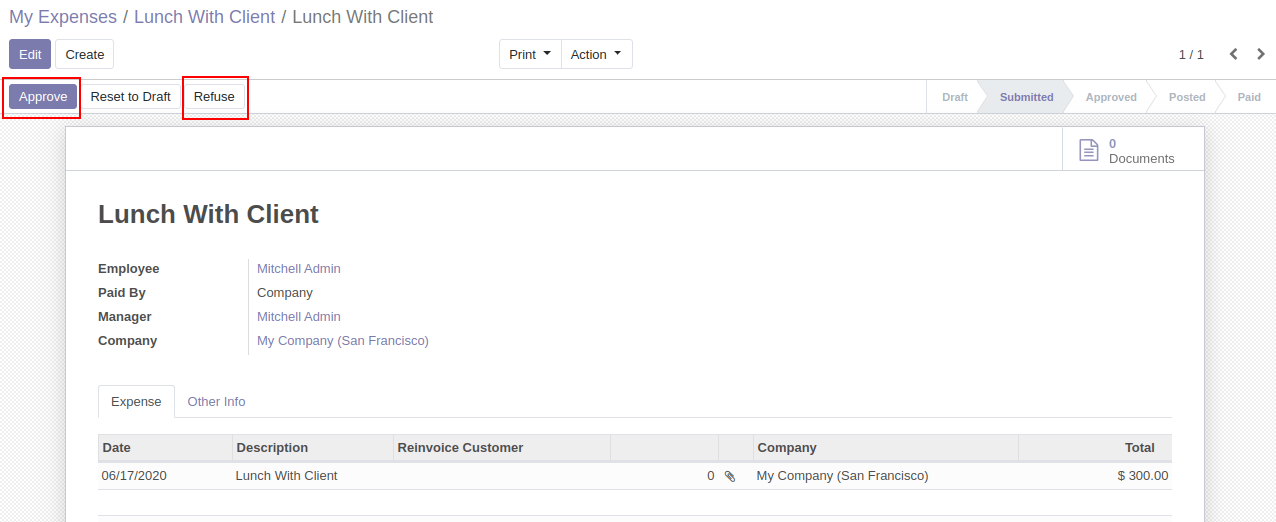1276x522 pixels.
Task: Open the Print dropdown
Action: tap(530, 54)
